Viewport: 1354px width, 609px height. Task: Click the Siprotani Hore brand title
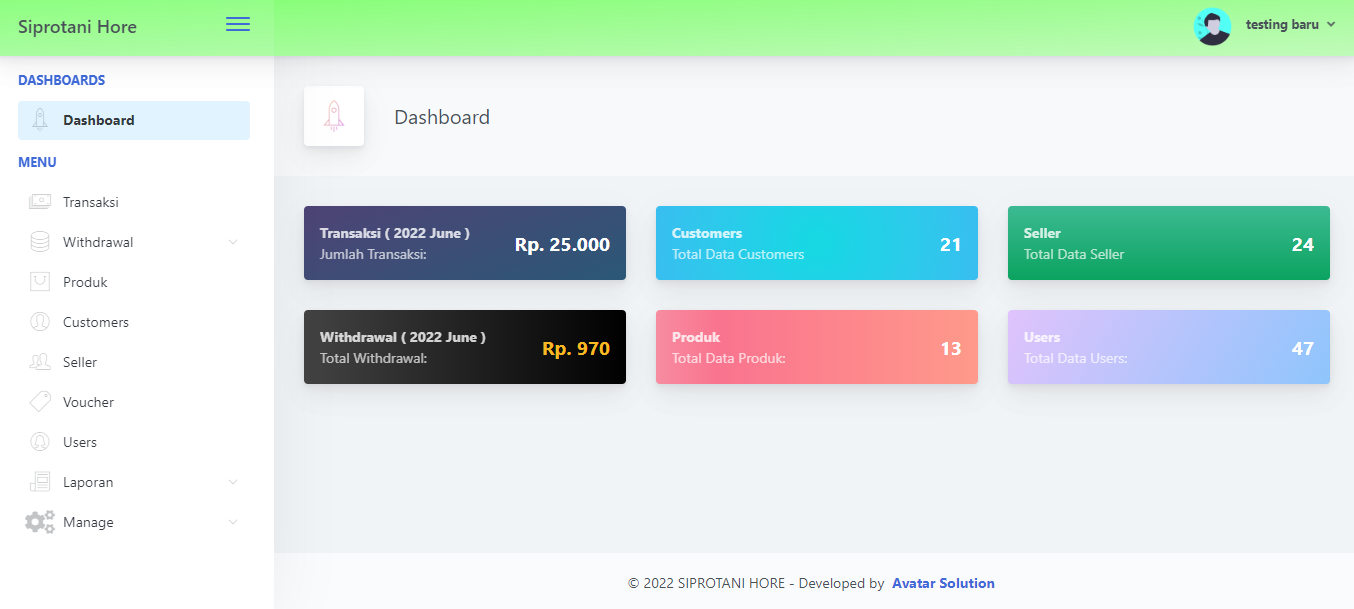77,27
